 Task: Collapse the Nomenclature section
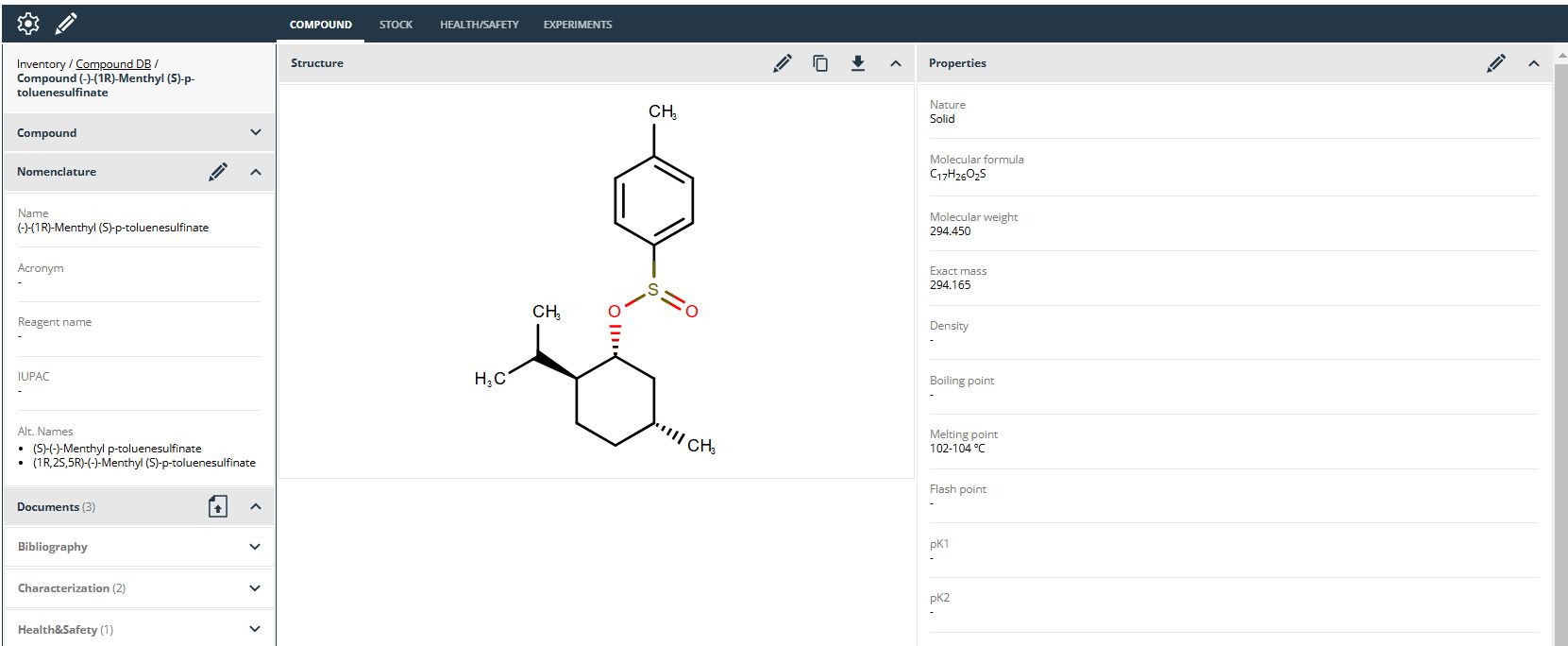point(256,172)
